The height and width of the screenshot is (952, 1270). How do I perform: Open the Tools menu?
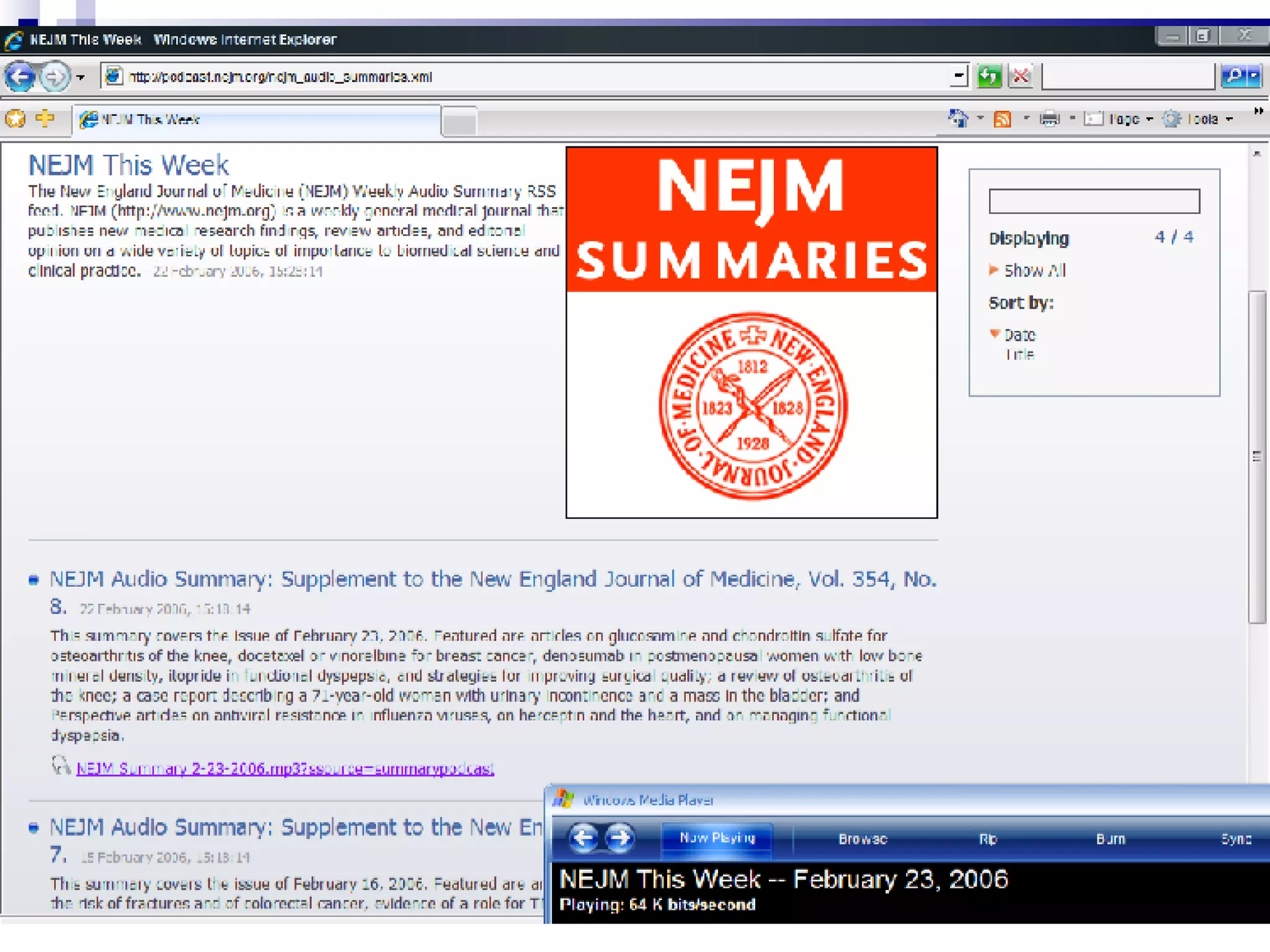point(1197,119)
